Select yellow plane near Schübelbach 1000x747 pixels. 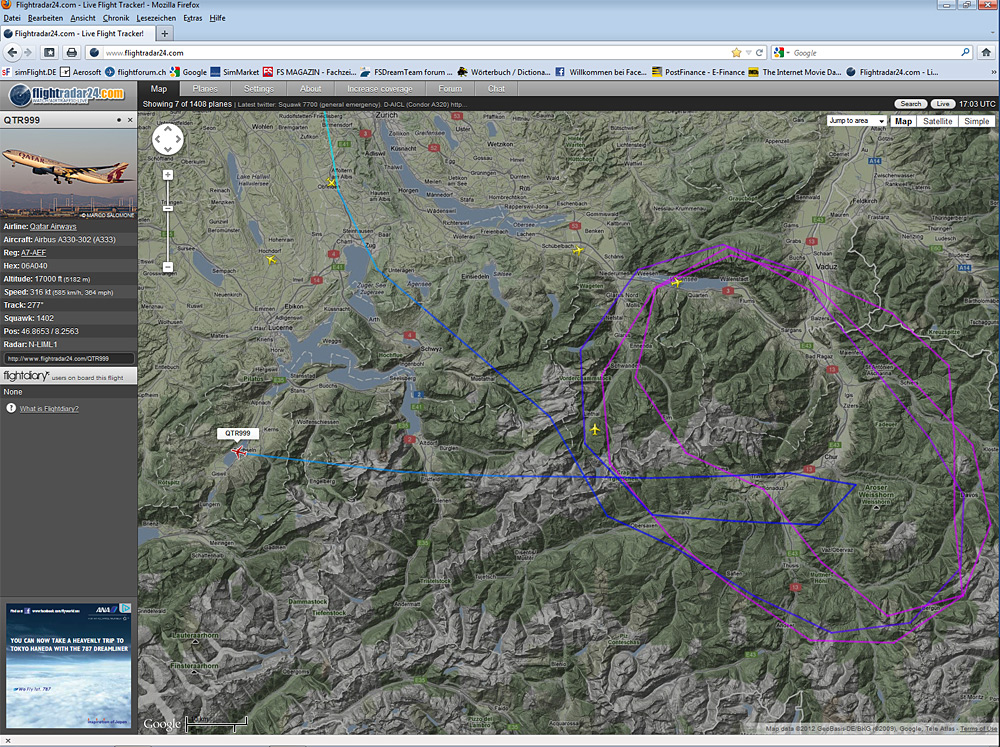578,250
